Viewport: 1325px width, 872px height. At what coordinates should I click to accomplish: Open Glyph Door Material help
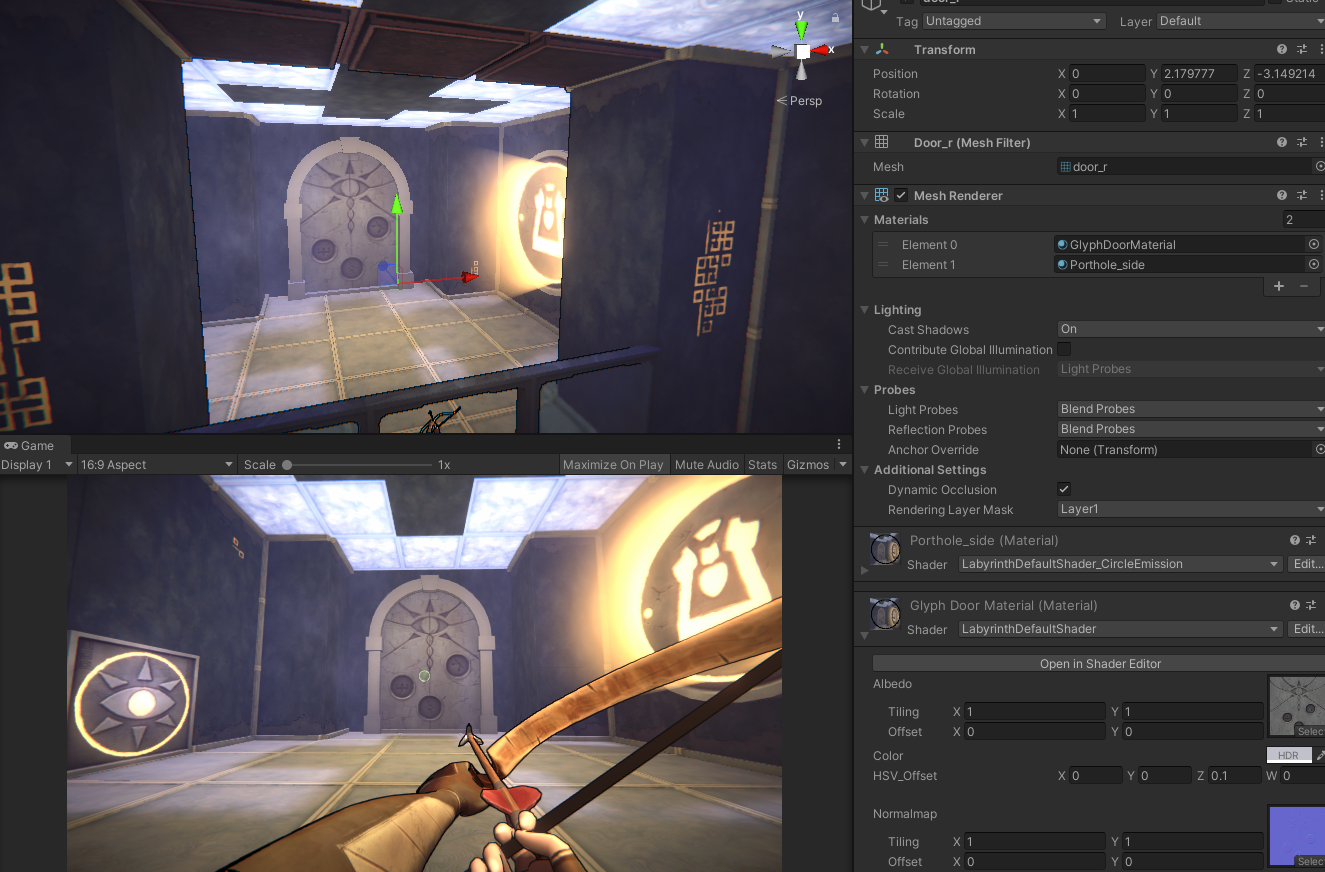pyautogui.click(x=1294, y=605)
